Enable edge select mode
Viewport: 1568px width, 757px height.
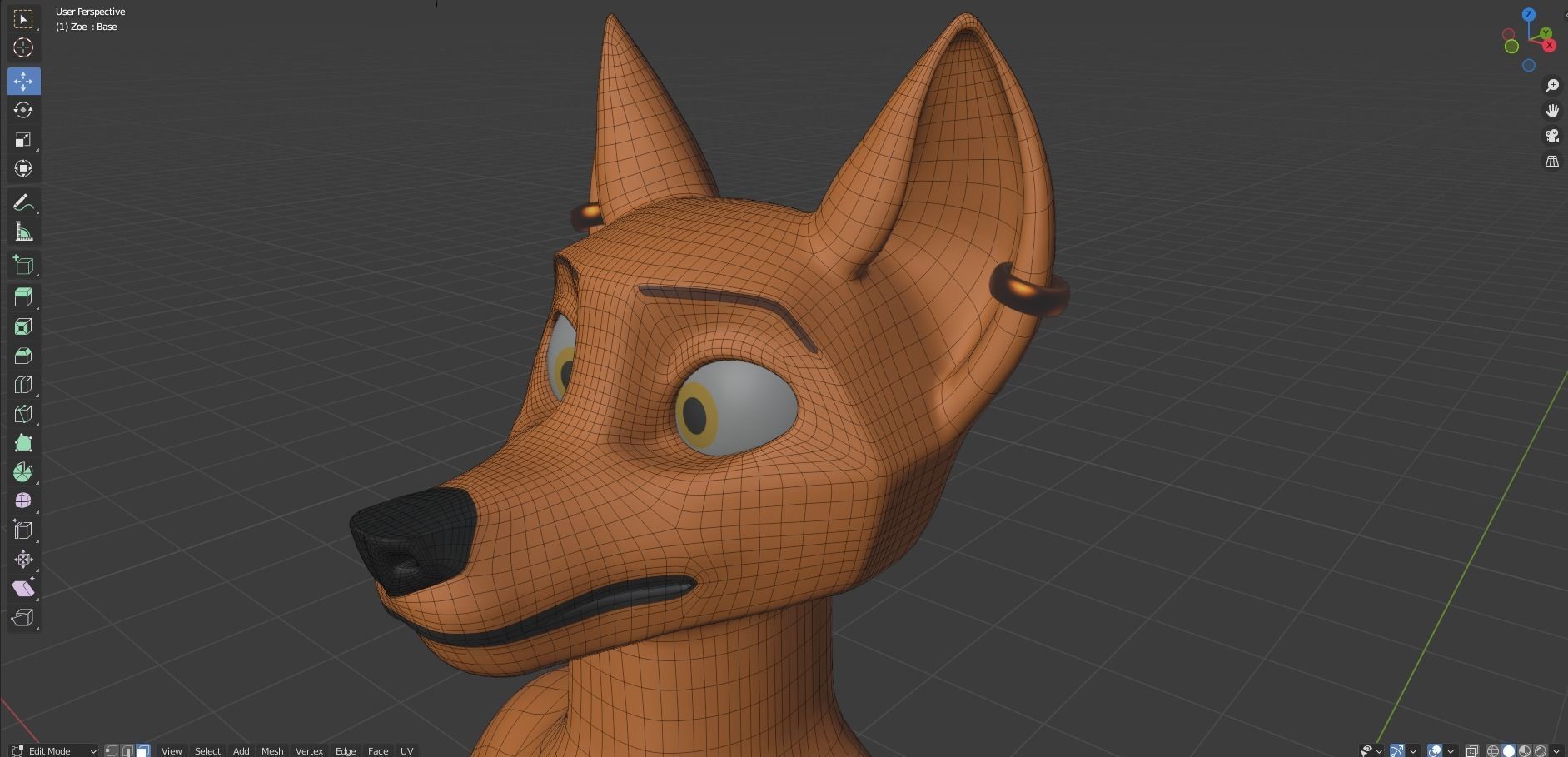pyautogui.click(x=127, y=750)
